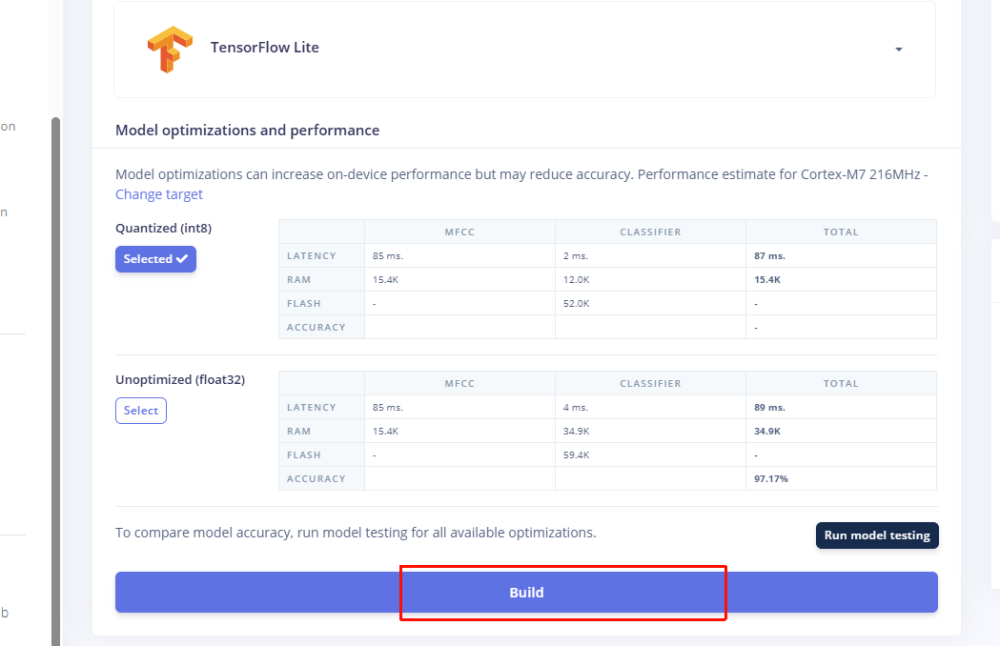
Task: Click the Unoptimized (float32) label
Action: click(180, 380)
